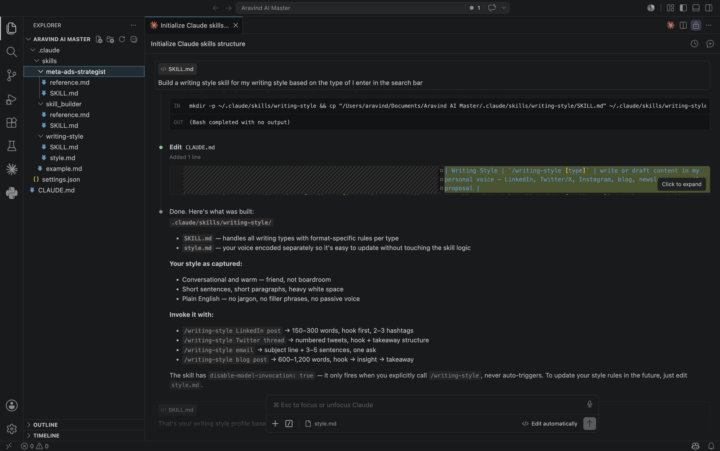Refresh the Explorer file tree
720x451 pixels.
[x=122, y=39]
